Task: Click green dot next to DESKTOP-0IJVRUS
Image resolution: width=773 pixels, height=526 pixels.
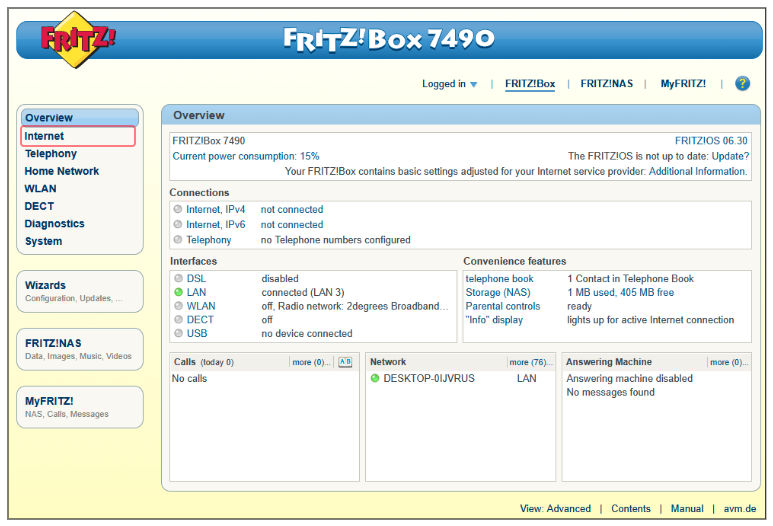Action: pyautogui.click(x=375, y=379)
